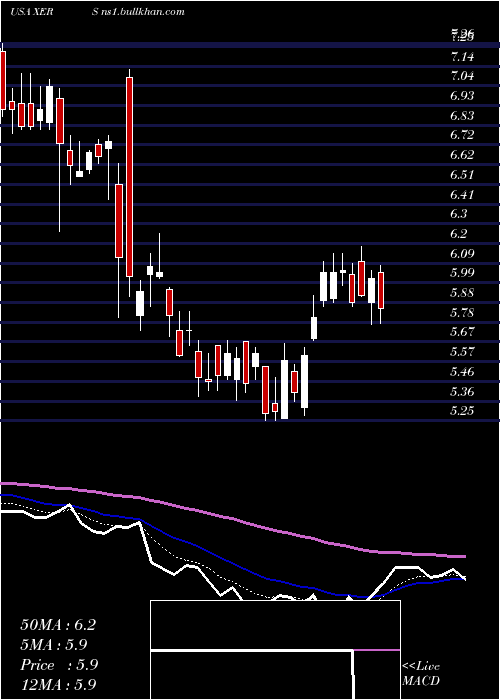Select the 5.36 price axis label
The image size is (500, 700).
(x=462, y=392)
